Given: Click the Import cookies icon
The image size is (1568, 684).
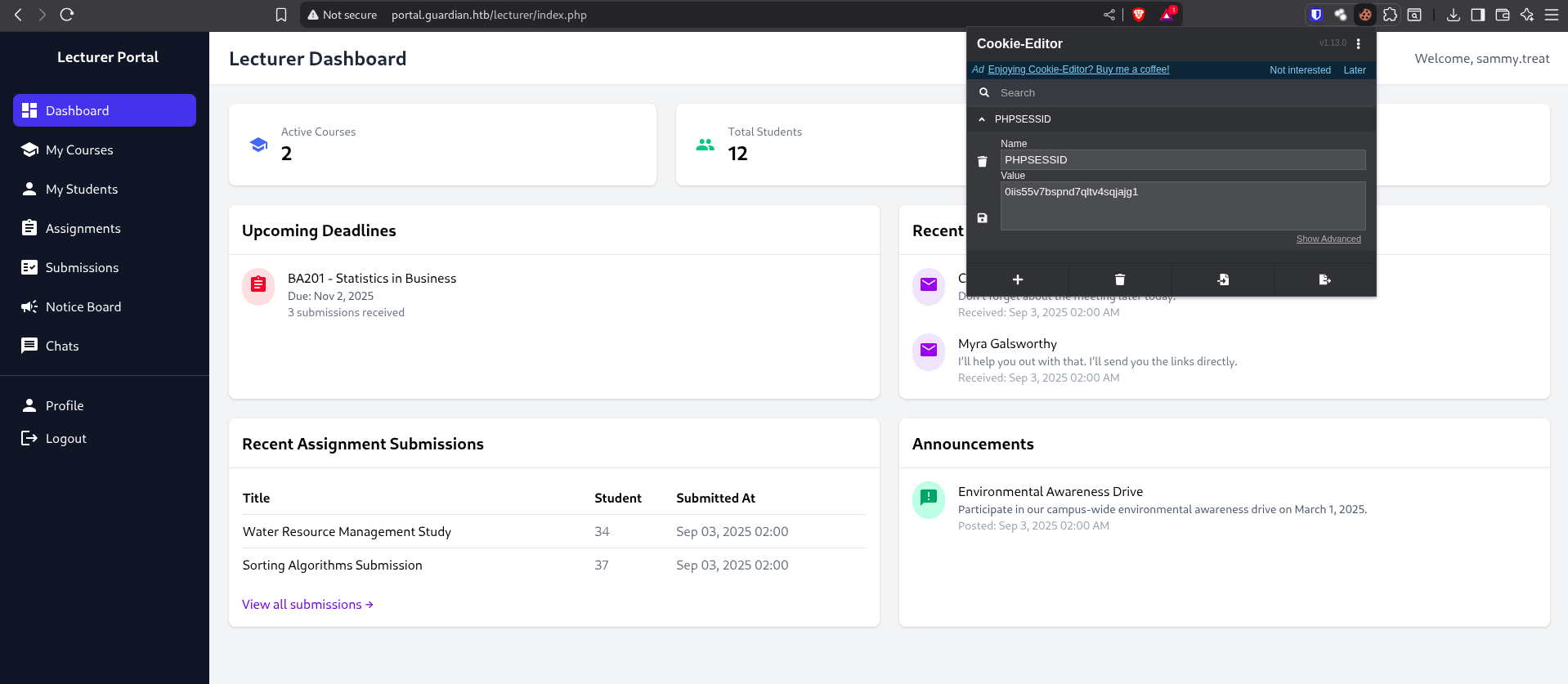Looking at the screenshot, I should 1222,279.
